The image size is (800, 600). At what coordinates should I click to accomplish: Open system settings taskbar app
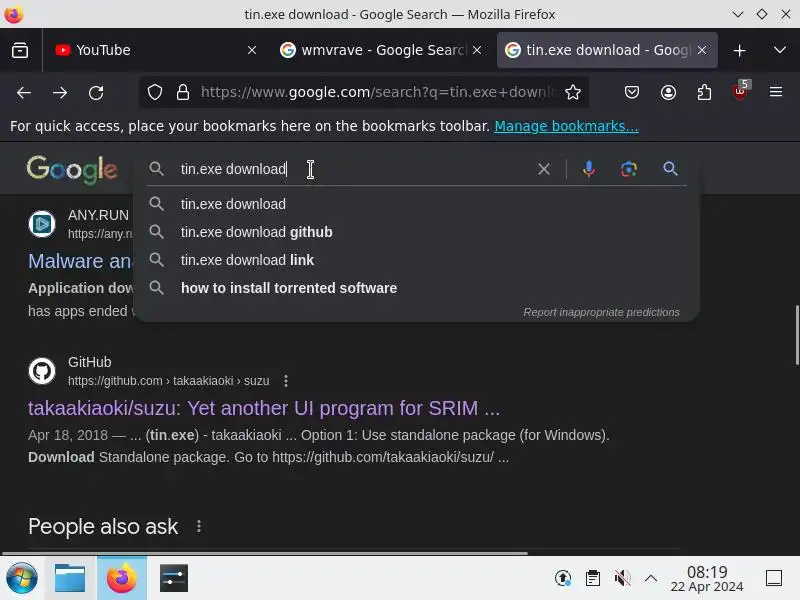pos(174,579)
